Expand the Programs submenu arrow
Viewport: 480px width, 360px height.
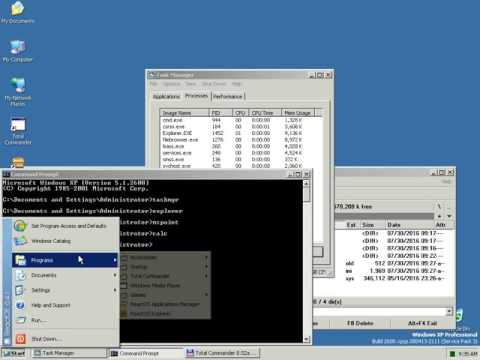tap(115, 260)
